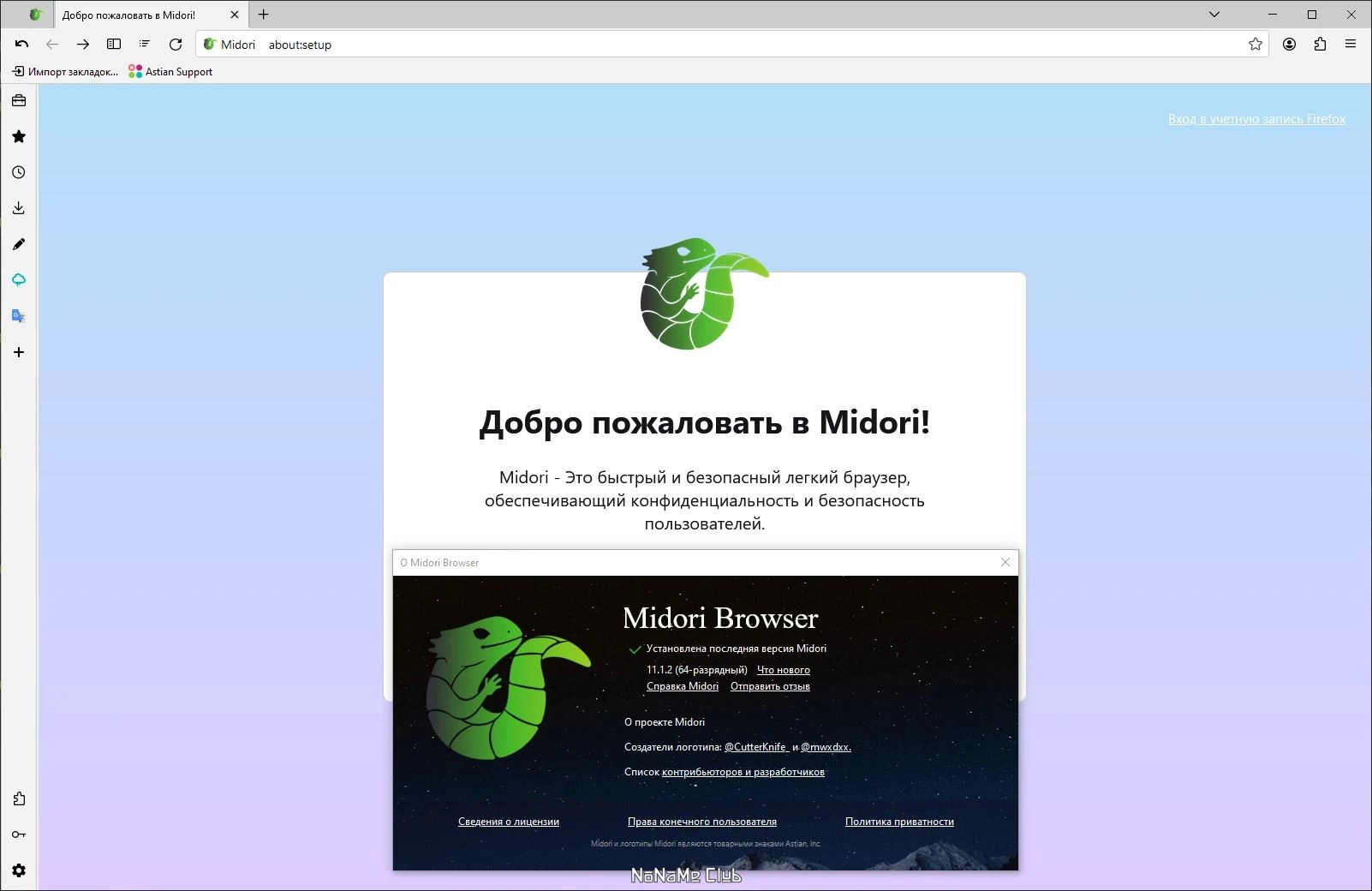Screen dimensions: 1372x891
Task: Close the 'О Midori Browser' dialog
Action: click(x=1005, y=562)
